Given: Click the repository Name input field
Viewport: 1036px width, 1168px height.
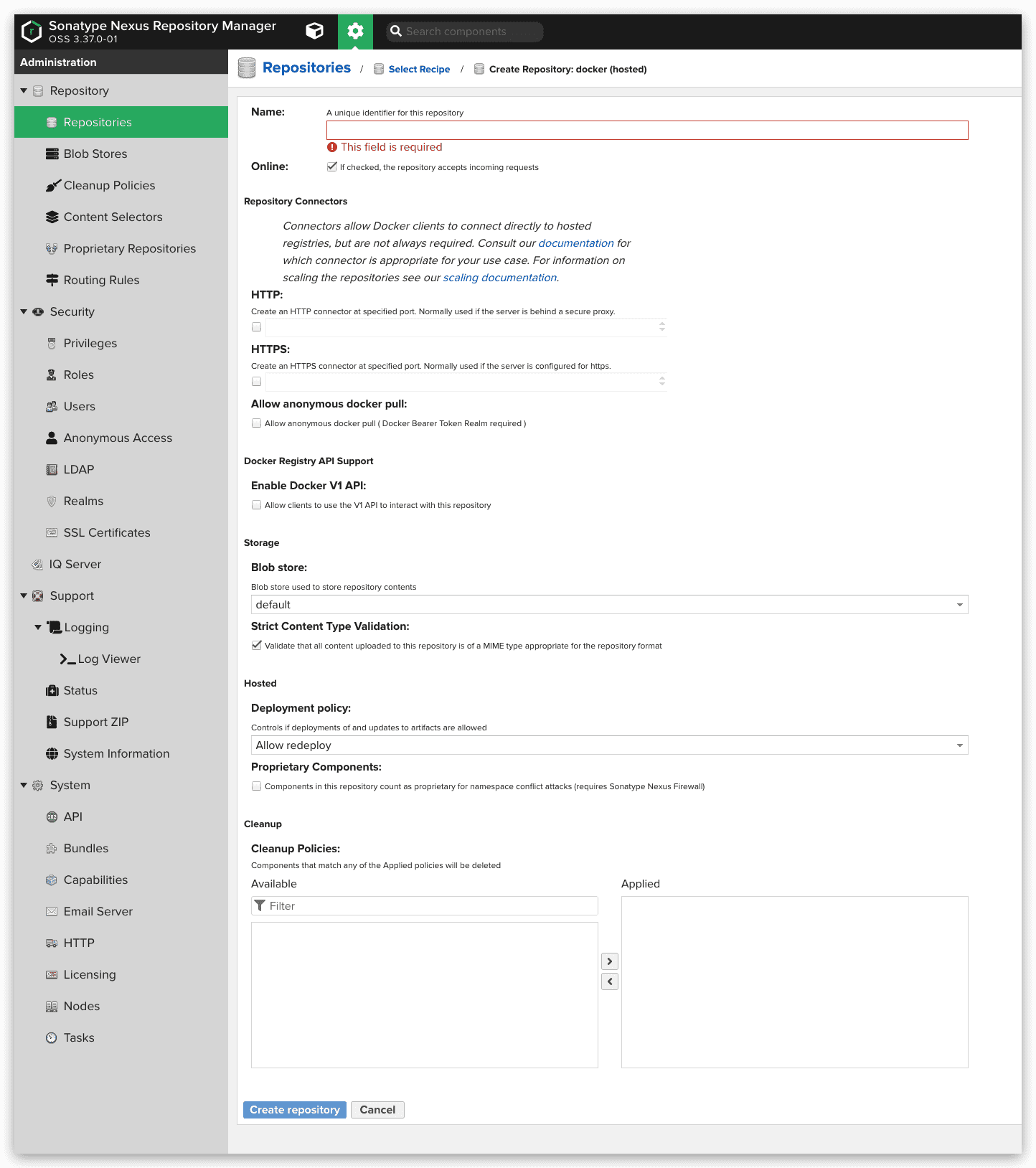Looking at the screenshot, I should (x=646, y=130).
